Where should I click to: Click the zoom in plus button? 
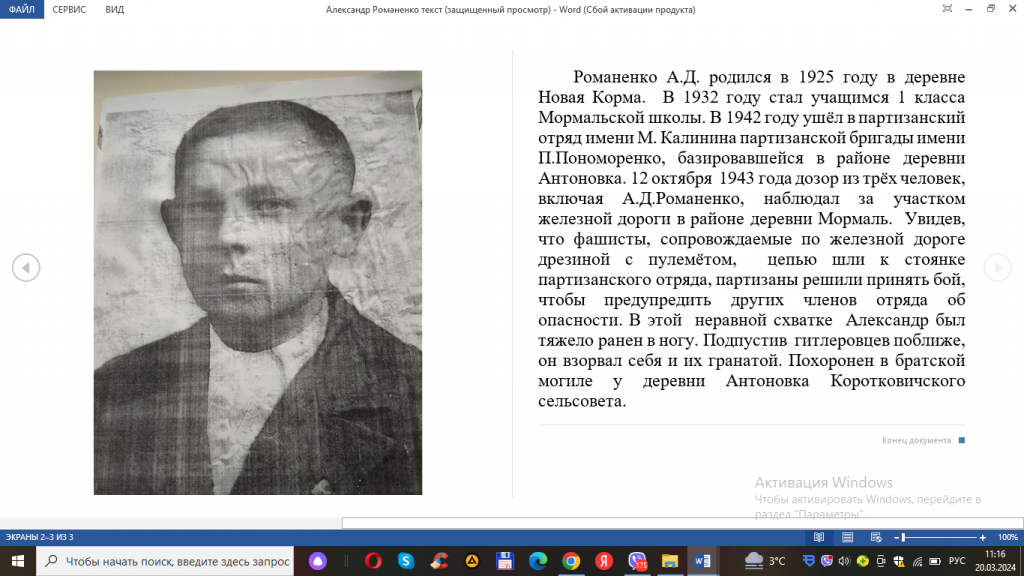[982, 537]
